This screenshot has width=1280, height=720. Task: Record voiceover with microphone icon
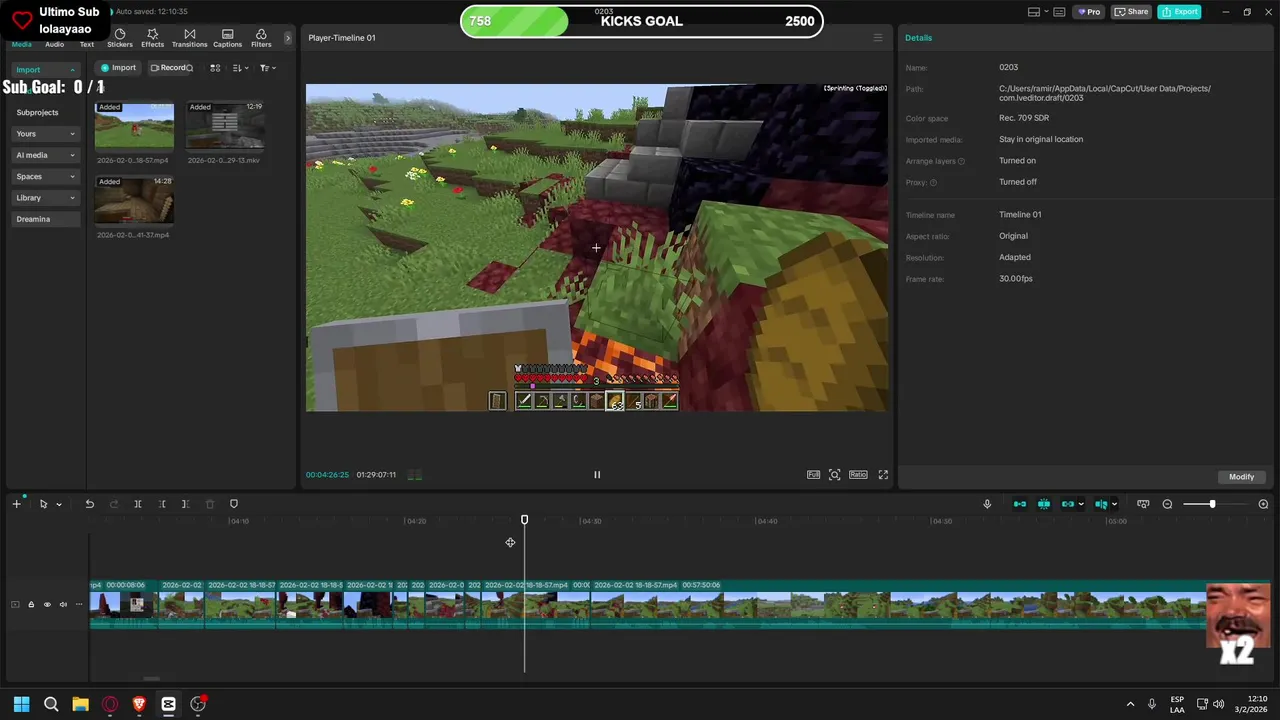point(987,504)
